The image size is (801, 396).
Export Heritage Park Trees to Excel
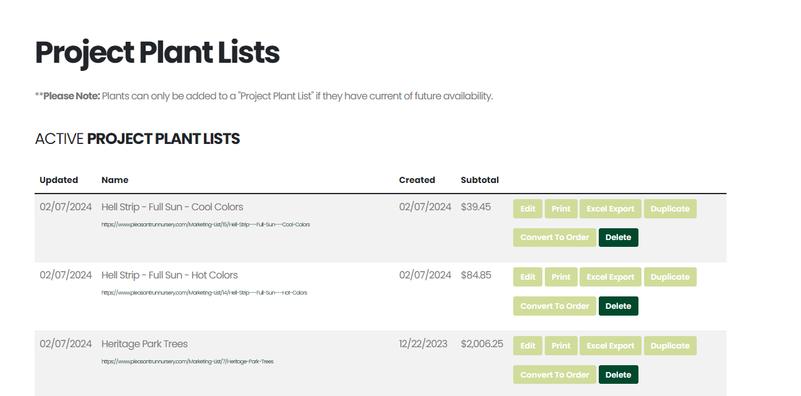(610, 345)
